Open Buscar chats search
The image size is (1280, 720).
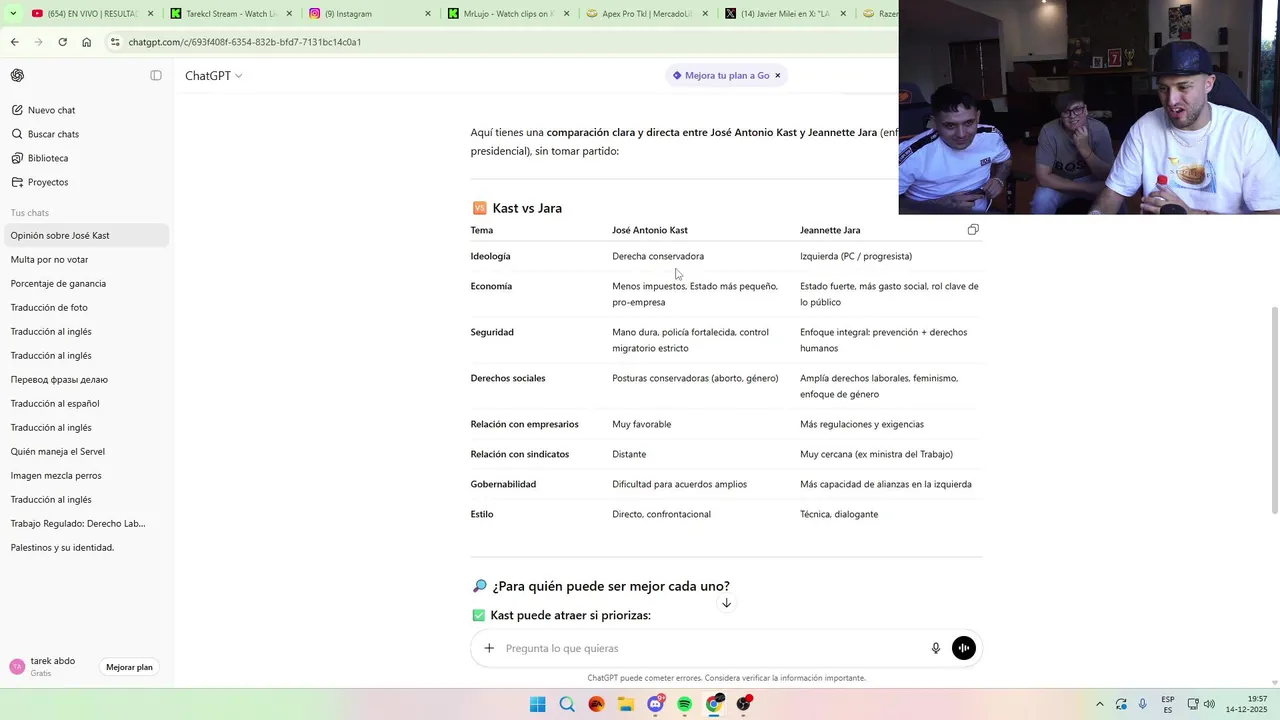click(87, 134)
